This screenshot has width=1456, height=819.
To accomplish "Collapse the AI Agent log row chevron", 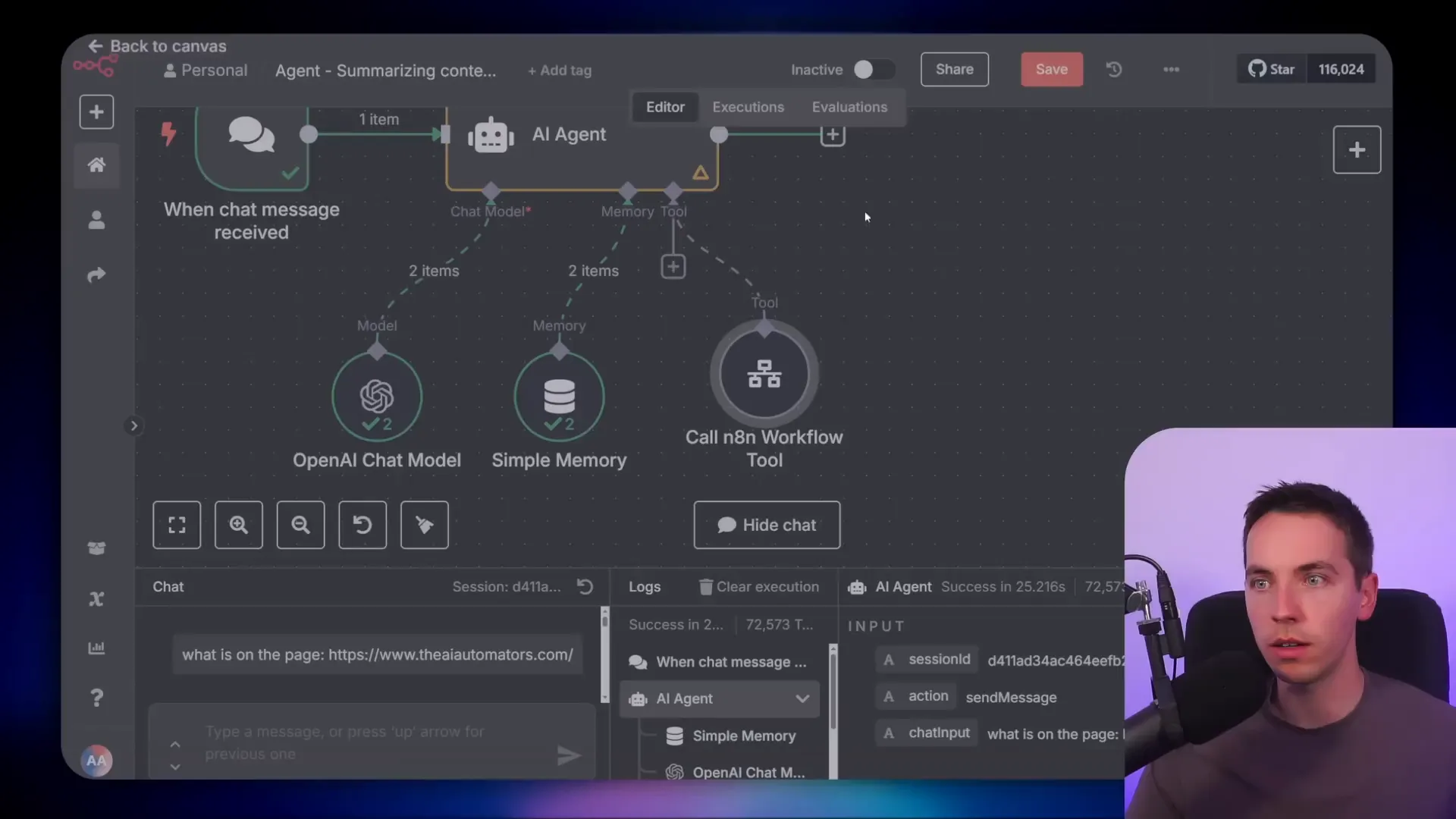I will pos(802,699).
